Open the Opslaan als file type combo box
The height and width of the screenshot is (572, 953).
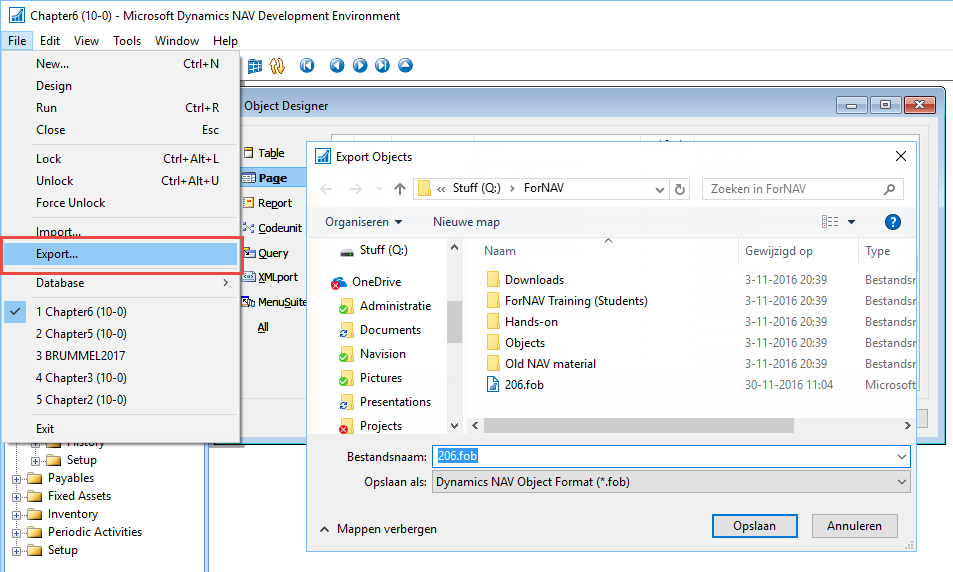coord(671,482)
